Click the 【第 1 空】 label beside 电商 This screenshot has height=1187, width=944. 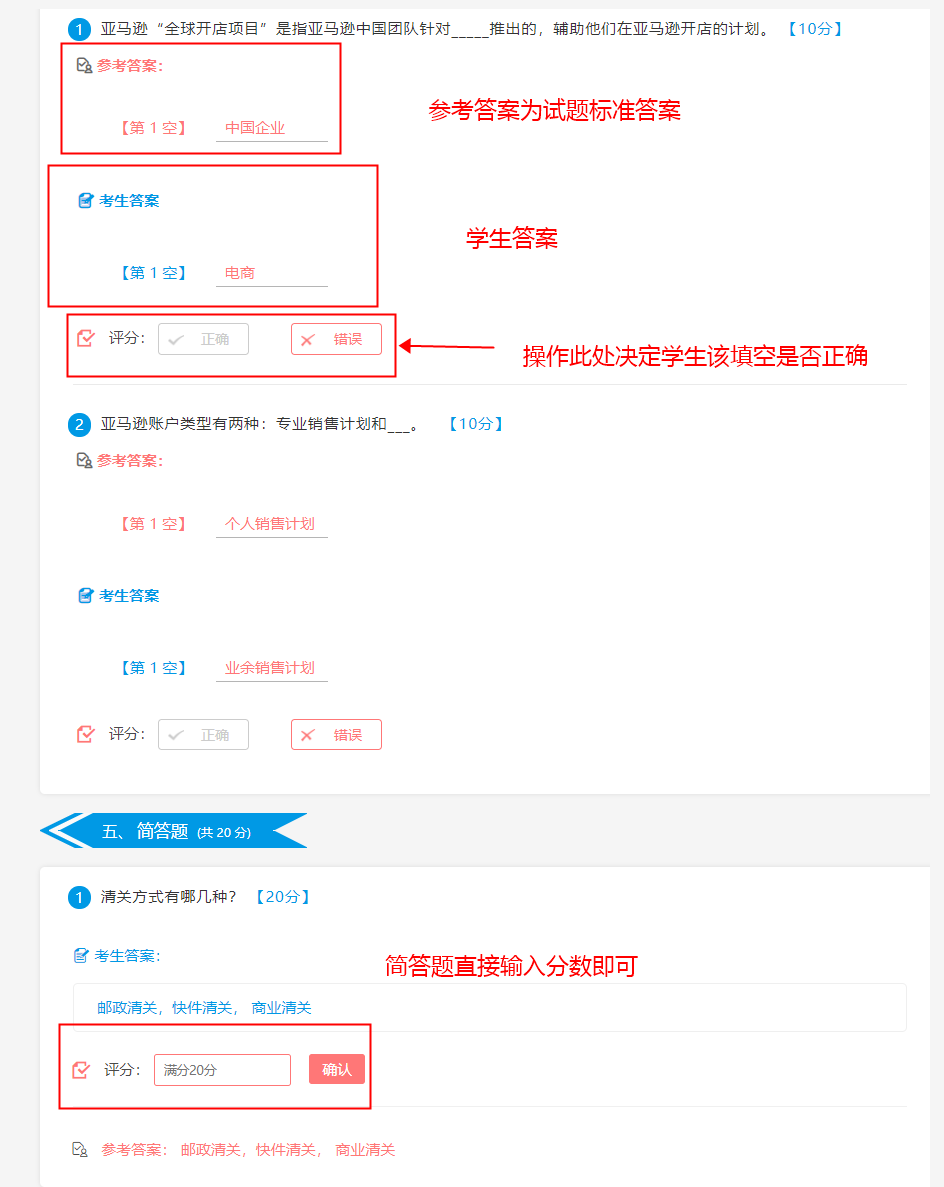[x=154, y=273]
